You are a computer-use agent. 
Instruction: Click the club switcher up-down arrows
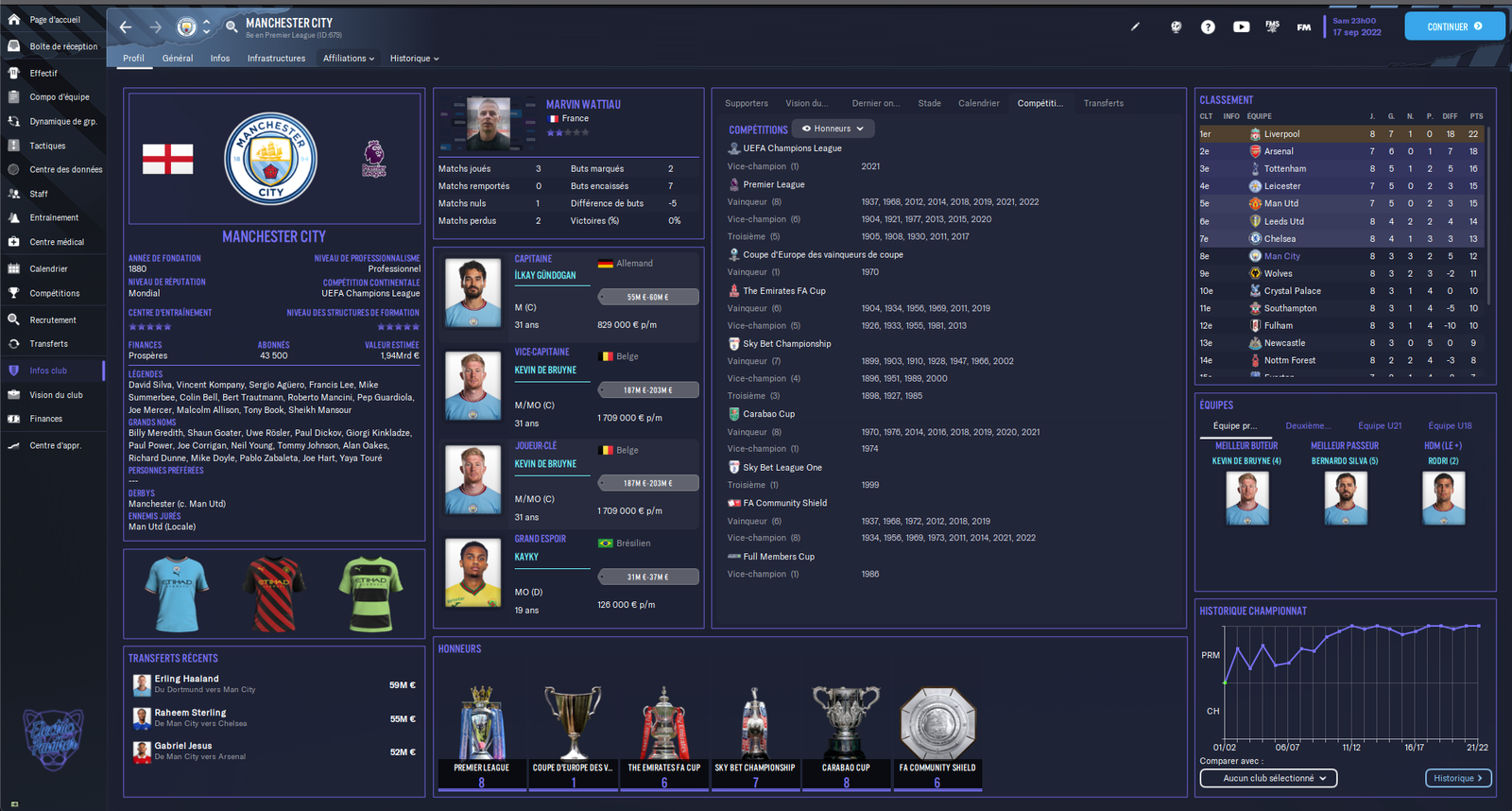tap(207, 27)
